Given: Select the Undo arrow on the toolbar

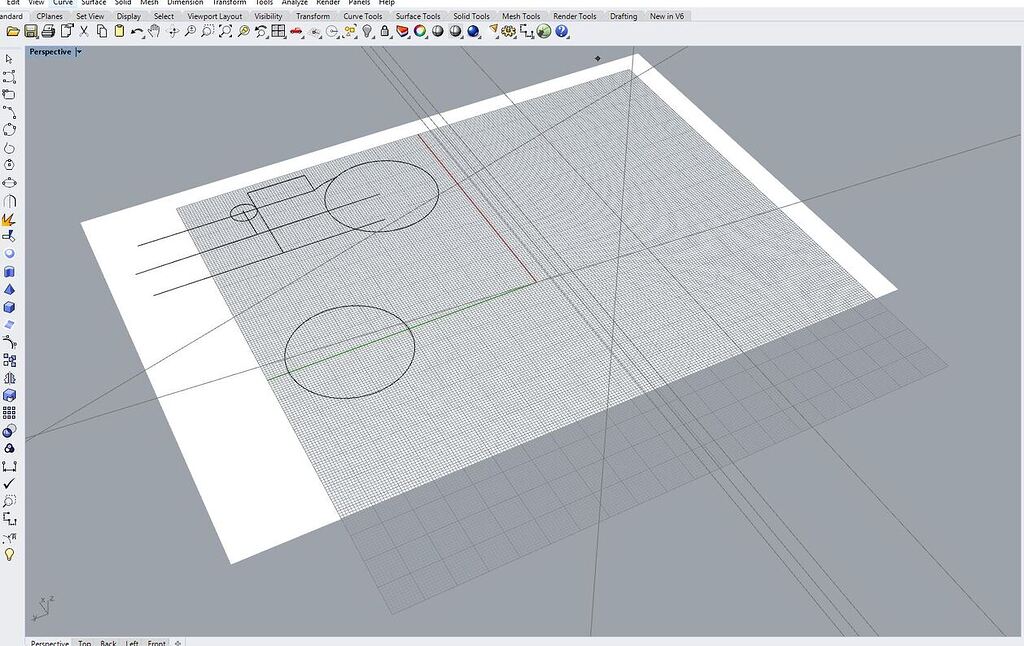Looking at the screenshot, I should tap(137, 31).
